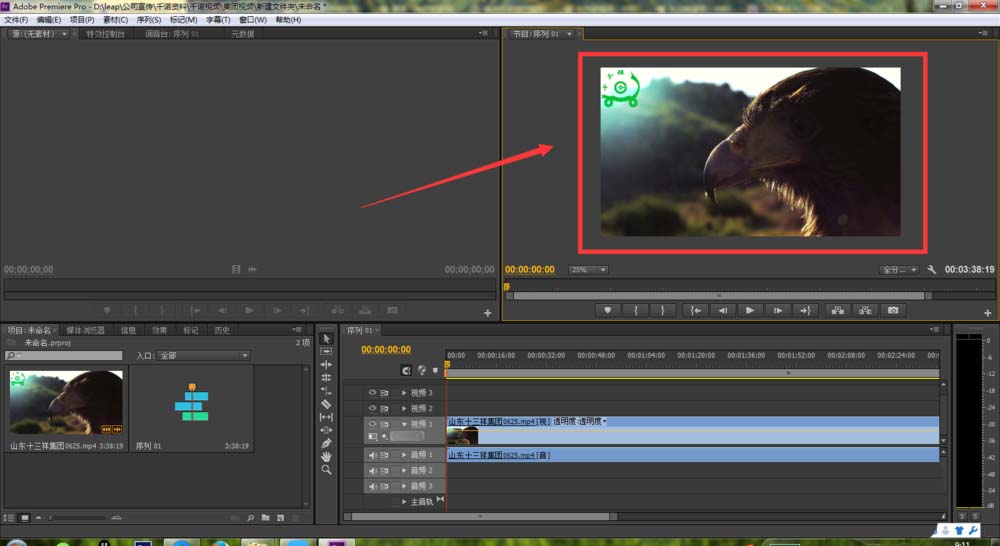Open Program monitor settings wrench
The height and width of the screenshot is (546, 1000).
click(931, 270)
